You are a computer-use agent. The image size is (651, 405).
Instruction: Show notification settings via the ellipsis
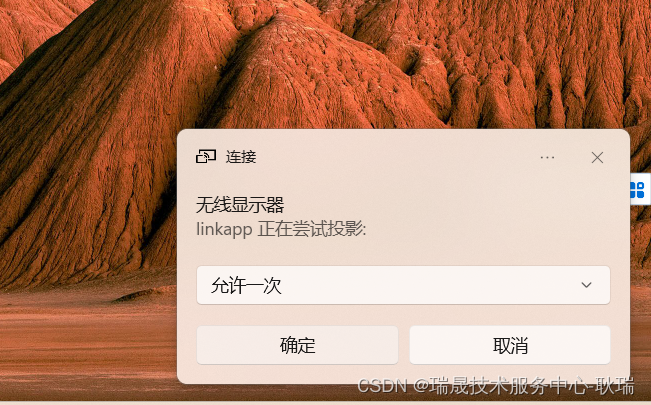[x=547, y=157]
